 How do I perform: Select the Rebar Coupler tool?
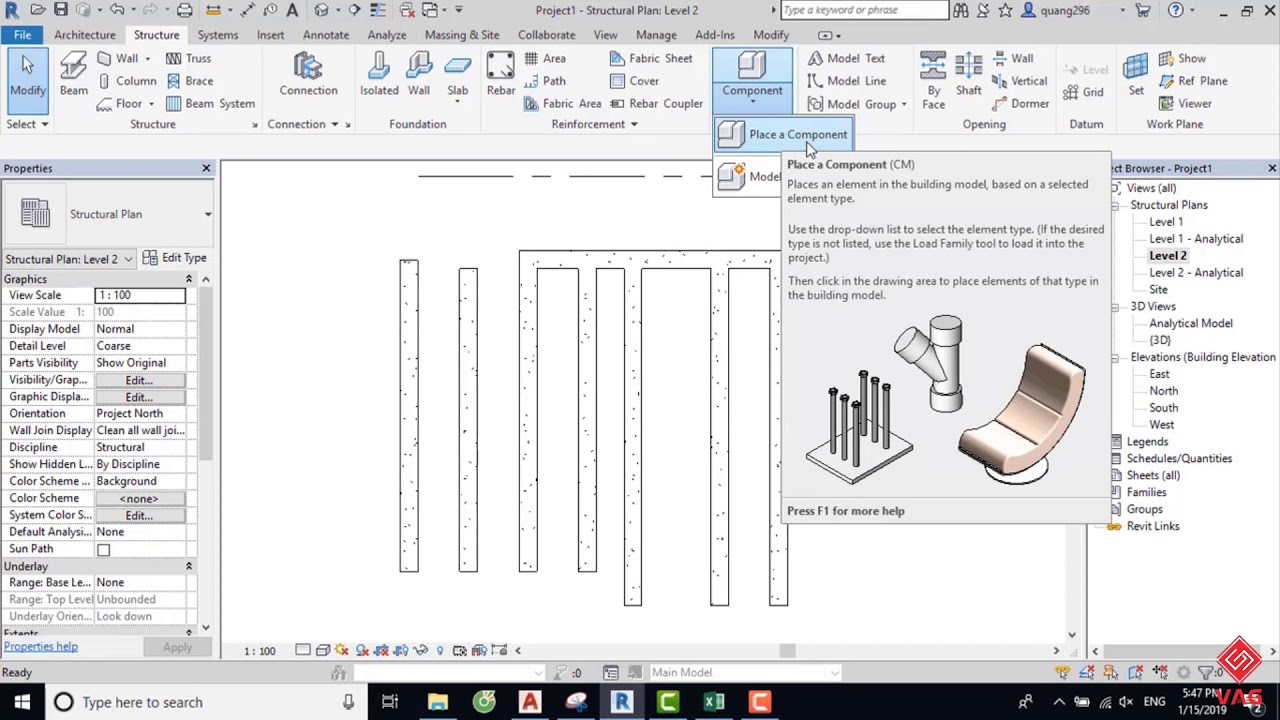(656, 103)
